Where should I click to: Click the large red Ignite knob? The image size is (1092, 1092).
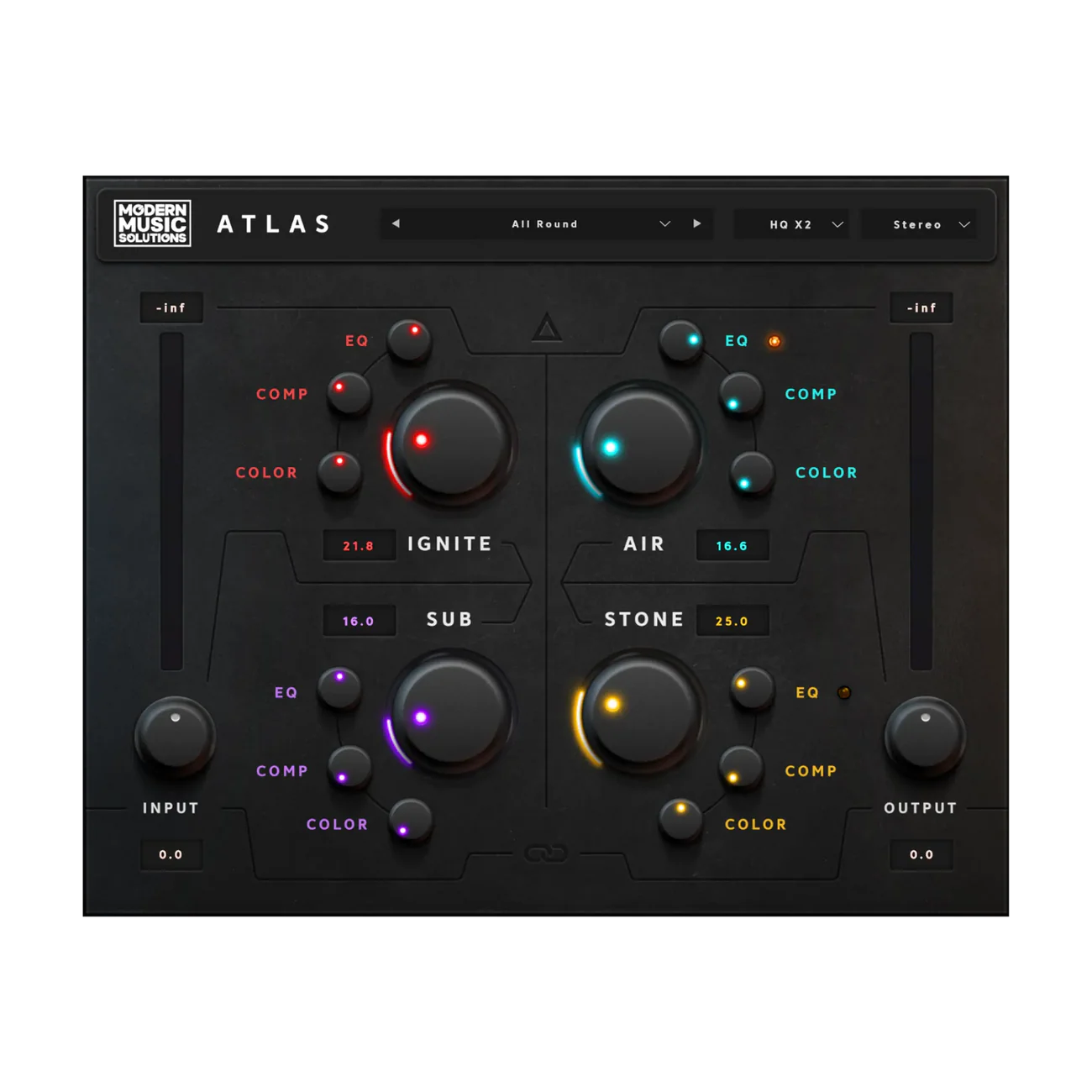452,443
